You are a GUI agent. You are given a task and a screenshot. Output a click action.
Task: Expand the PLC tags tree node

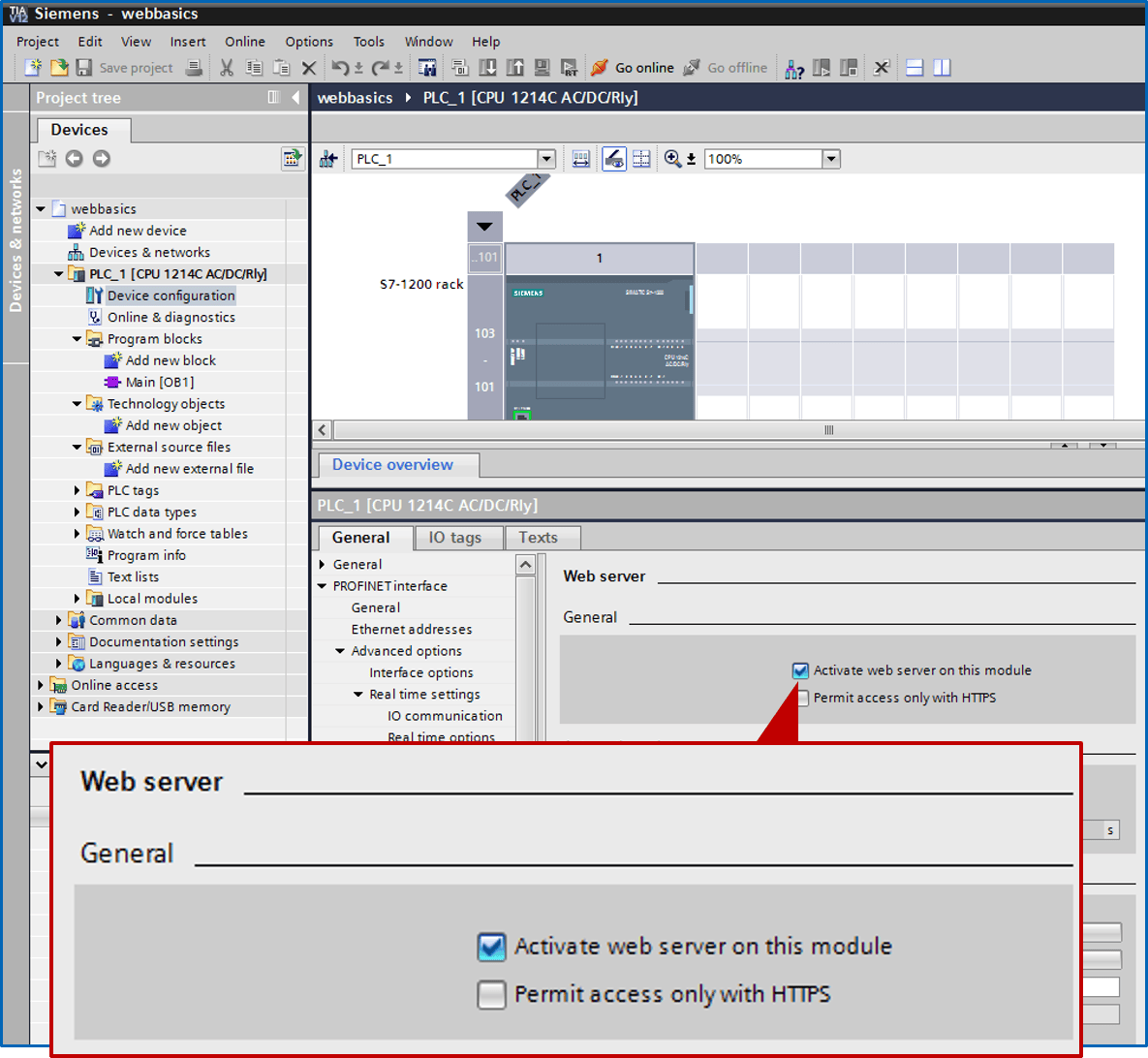point(78,490)
